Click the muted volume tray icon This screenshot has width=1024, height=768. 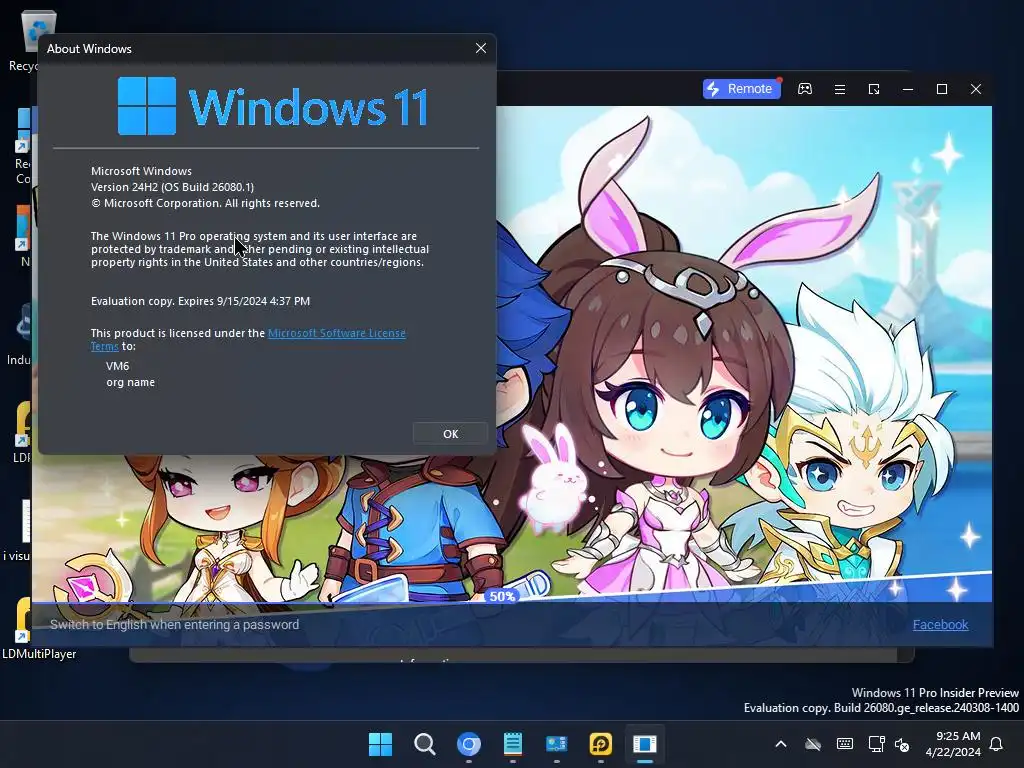point(902,744)
